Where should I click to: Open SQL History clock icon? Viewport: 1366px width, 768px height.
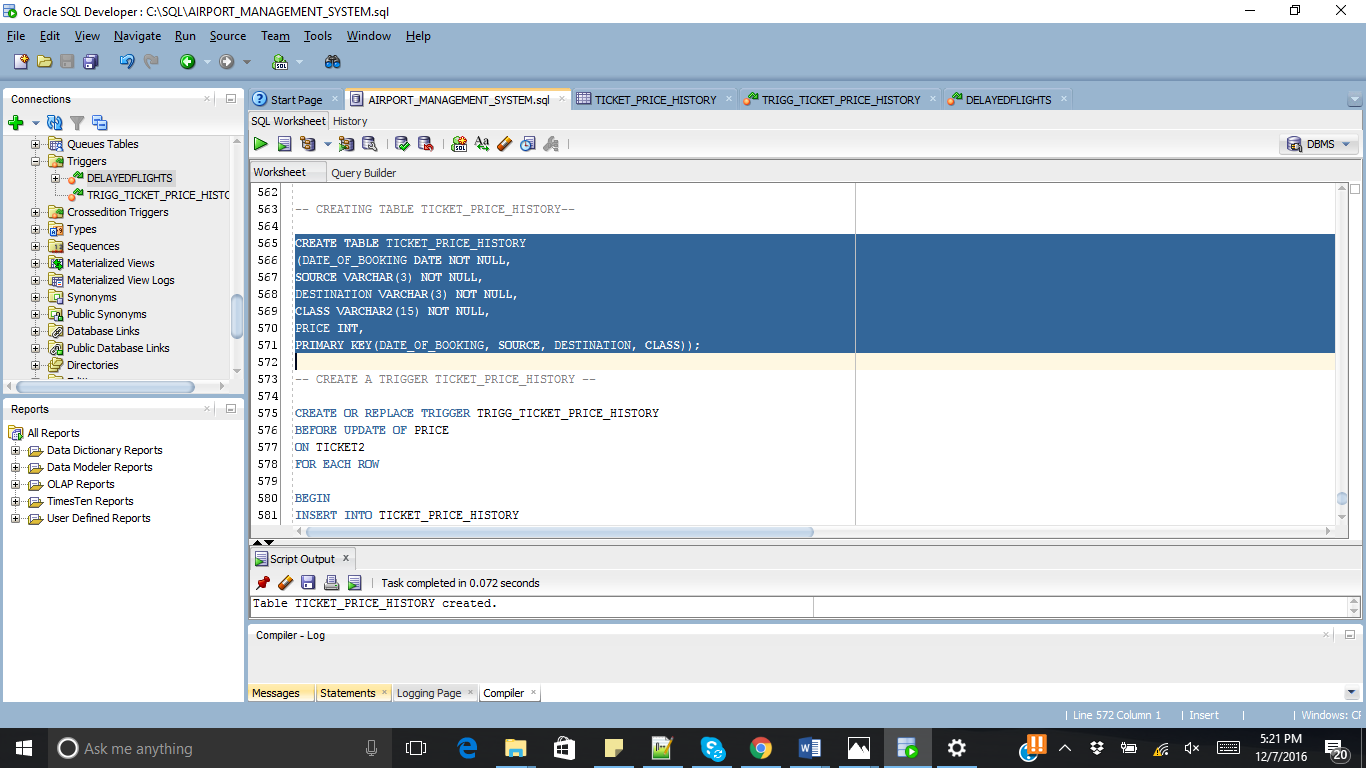527,144
